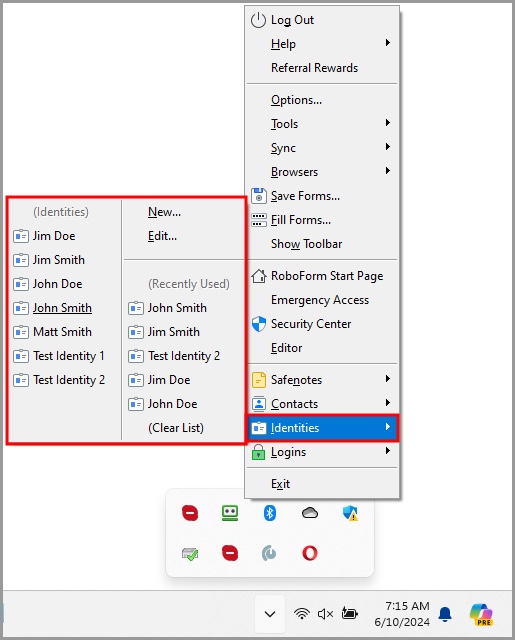515x640 pixels.
Task: Click the Wi-Fi icon in taskbar
Action: 302,613
